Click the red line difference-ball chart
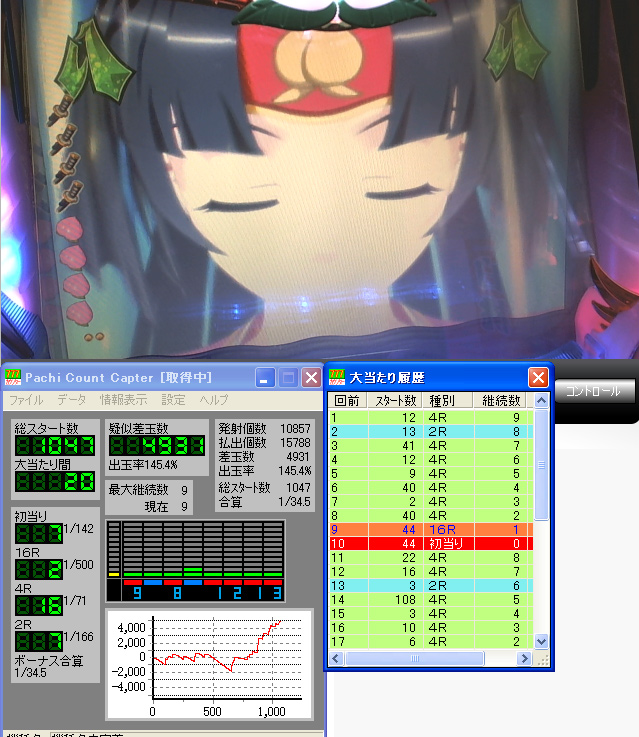Image resolution: width=639 pixels, height=737 pixels. tap(209, 664)
